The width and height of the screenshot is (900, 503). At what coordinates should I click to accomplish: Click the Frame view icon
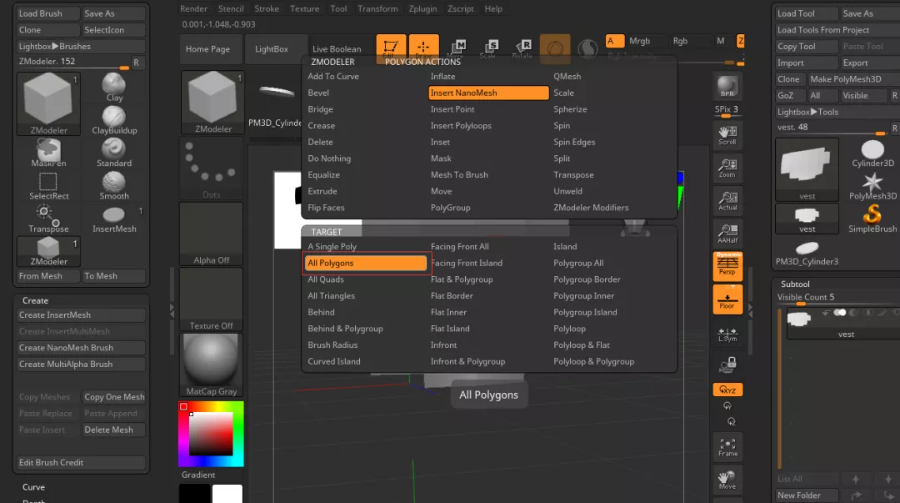coord(727,447)
